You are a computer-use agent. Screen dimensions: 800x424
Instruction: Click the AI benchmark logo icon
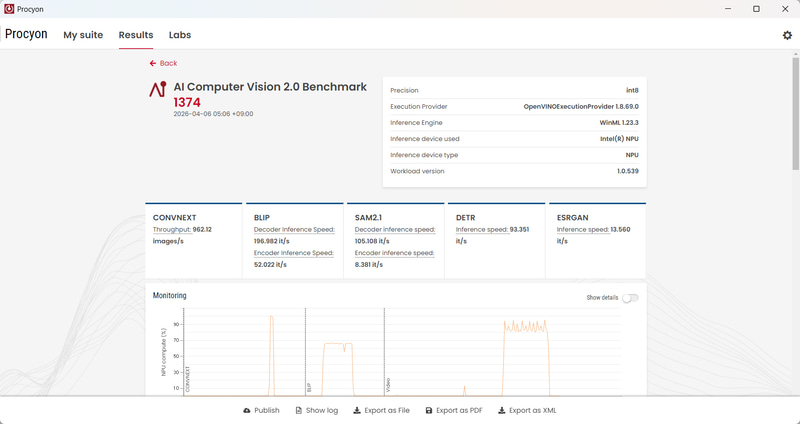coord(158,89)
